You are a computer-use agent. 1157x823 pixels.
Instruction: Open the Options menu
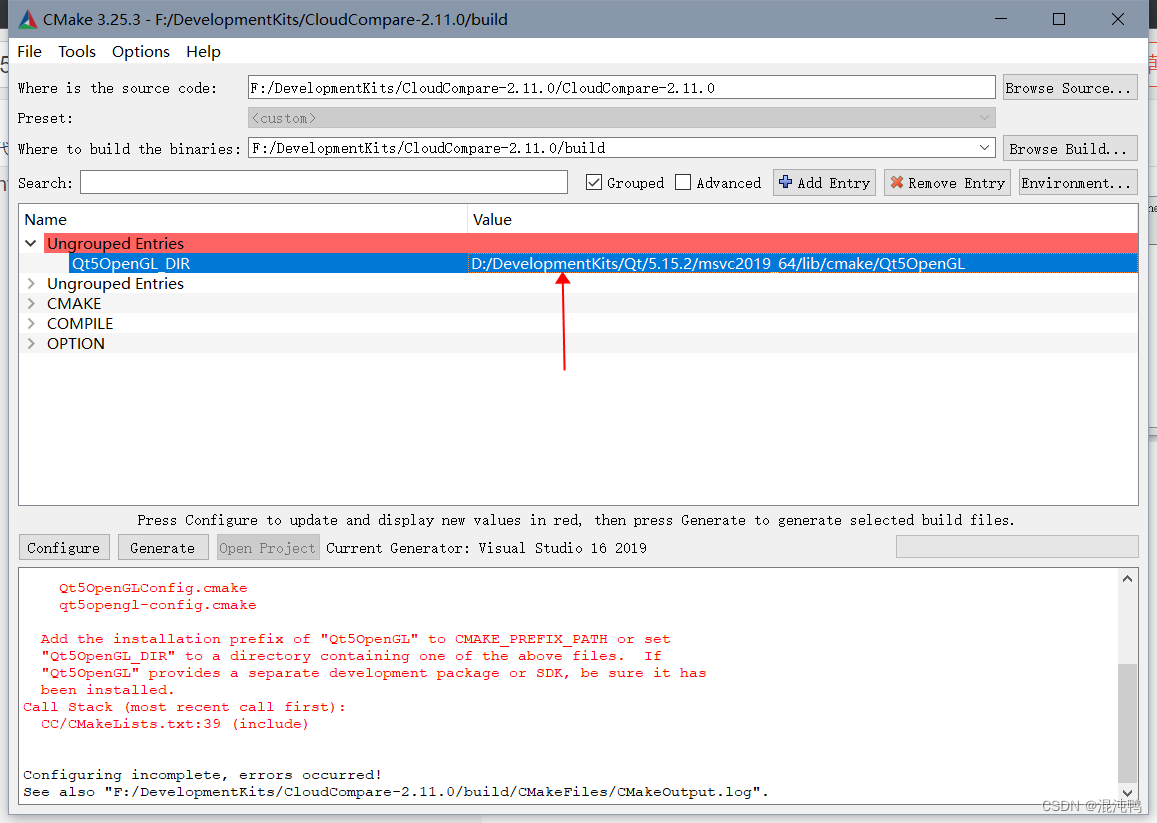[x=141, y=52]
